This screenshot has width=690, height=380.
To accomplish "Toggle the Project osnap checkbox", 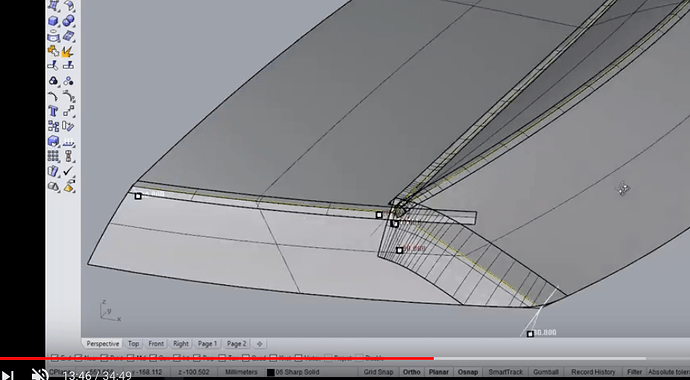I will (x=329, y=358).
